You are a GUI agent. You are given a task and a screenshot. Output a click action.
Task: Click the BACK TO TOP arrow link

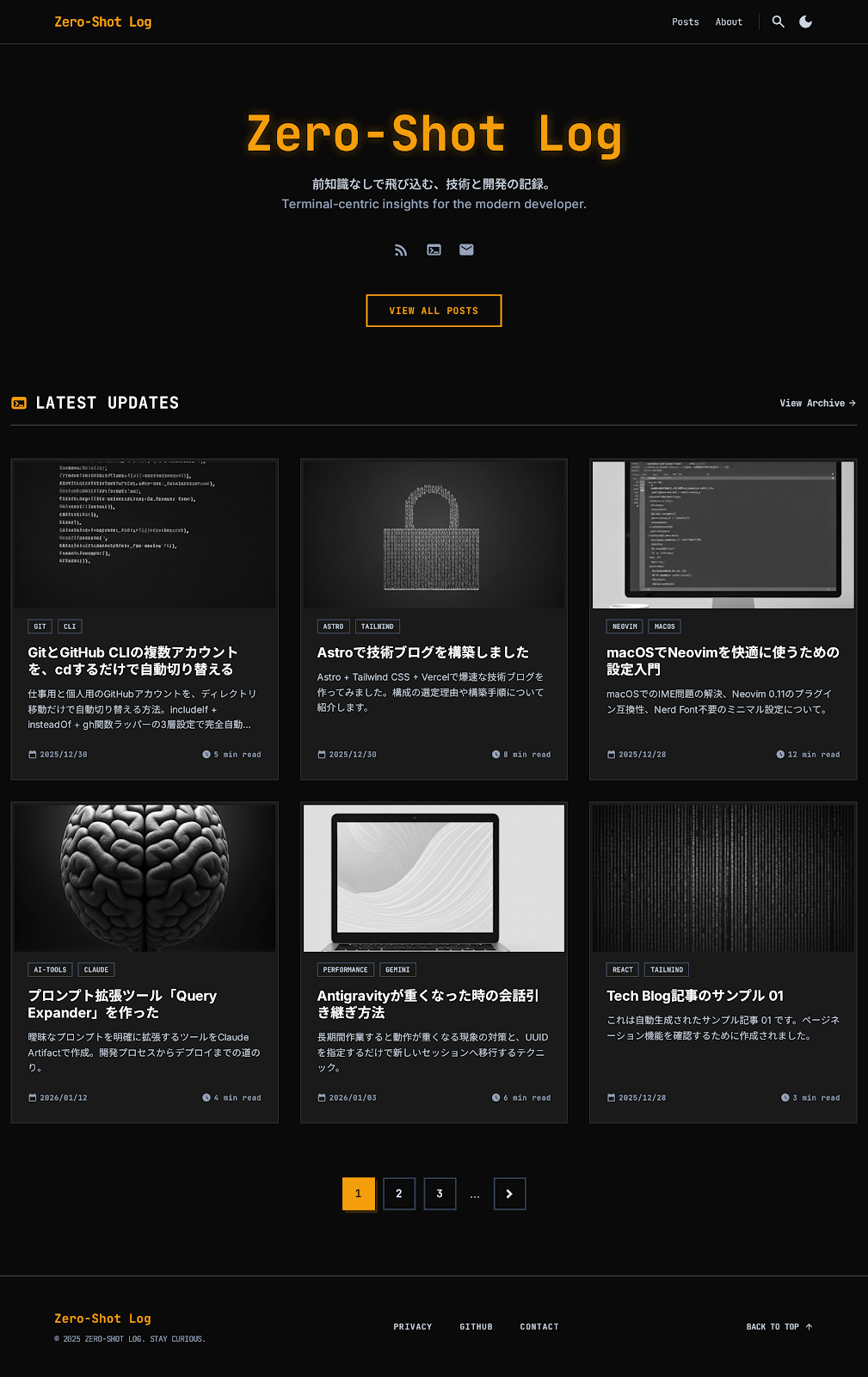pyautogui.click(x=779, y=1326)
